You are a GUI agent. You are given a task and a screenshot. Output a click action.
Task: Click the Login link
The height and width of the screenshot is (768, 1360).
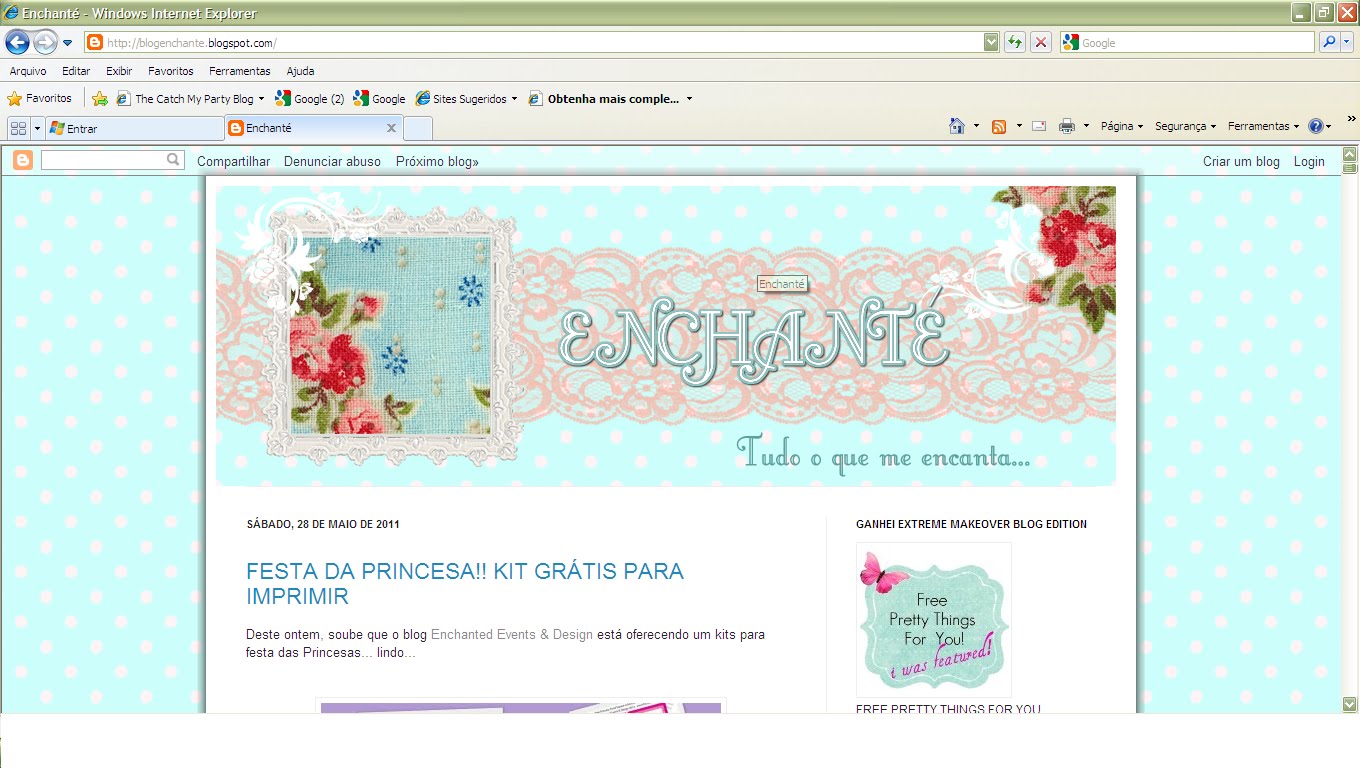1309,161
